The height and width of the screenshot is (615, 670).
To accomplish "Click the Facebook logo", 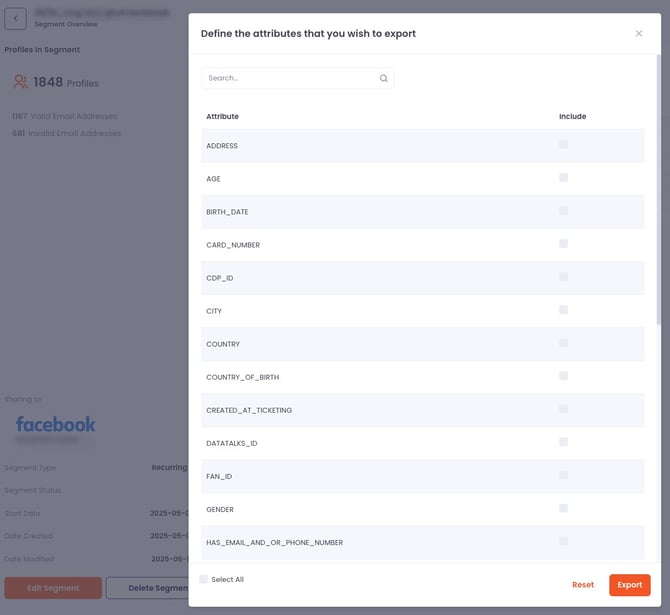I will (56, 424).
